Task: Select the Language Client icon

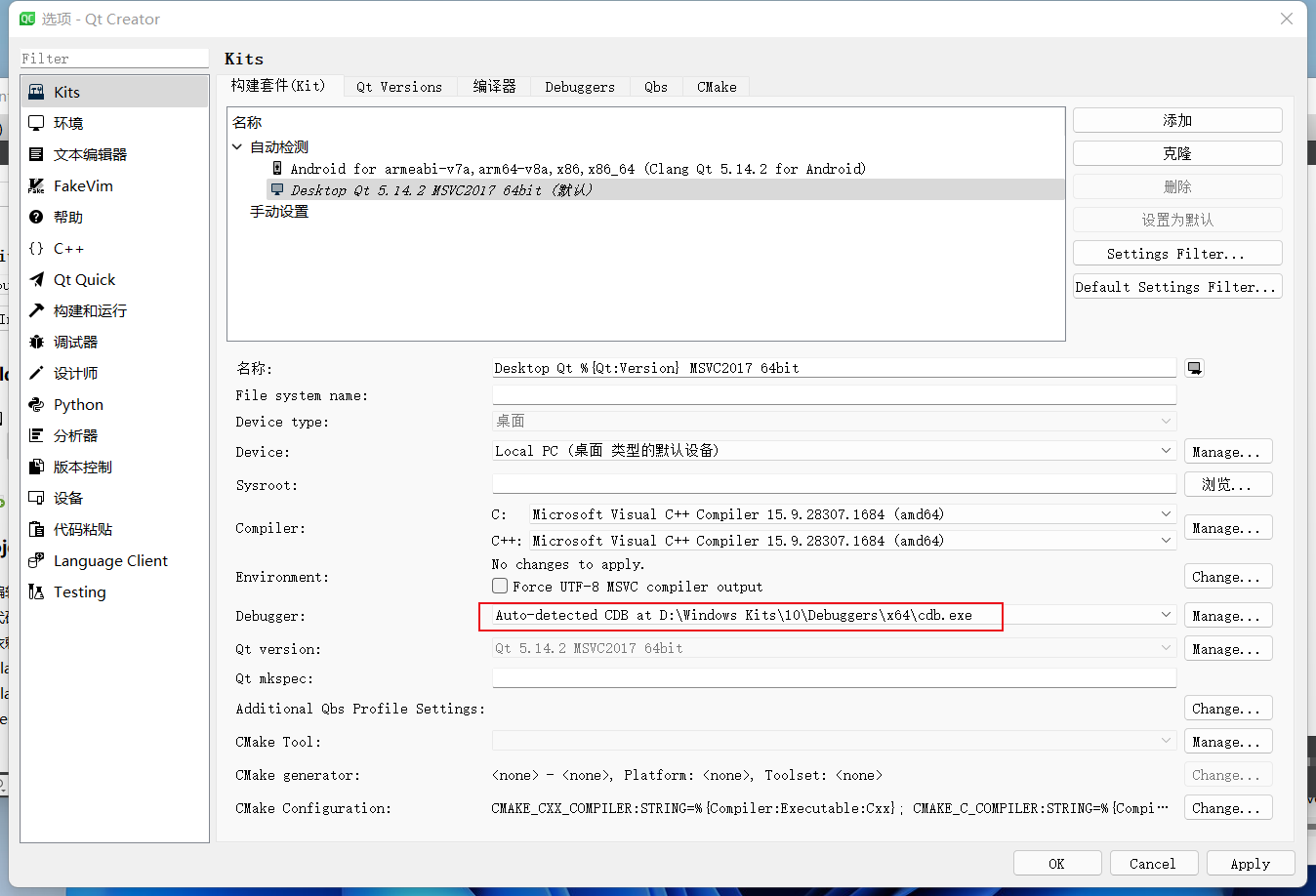Action: point(36,560)
